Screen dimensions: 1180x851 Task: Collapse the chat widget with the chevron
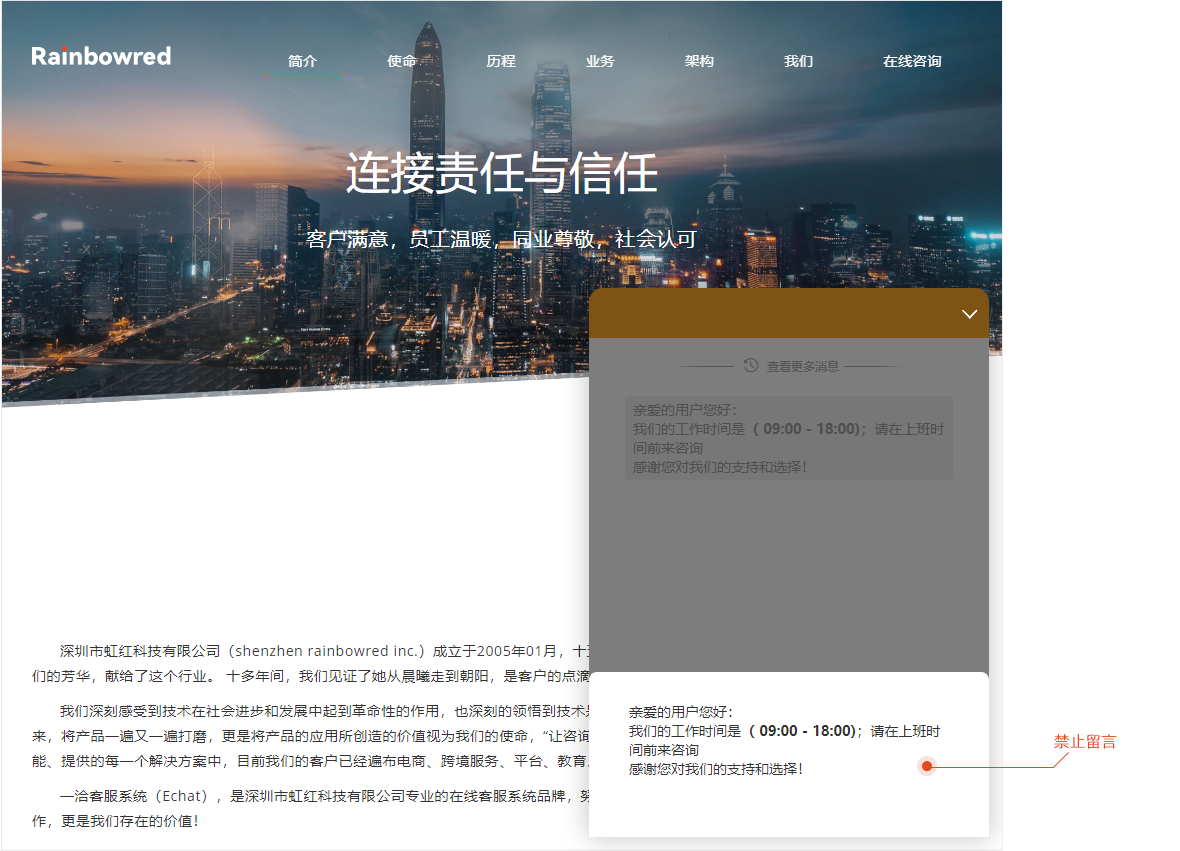(x=969, y=314)
